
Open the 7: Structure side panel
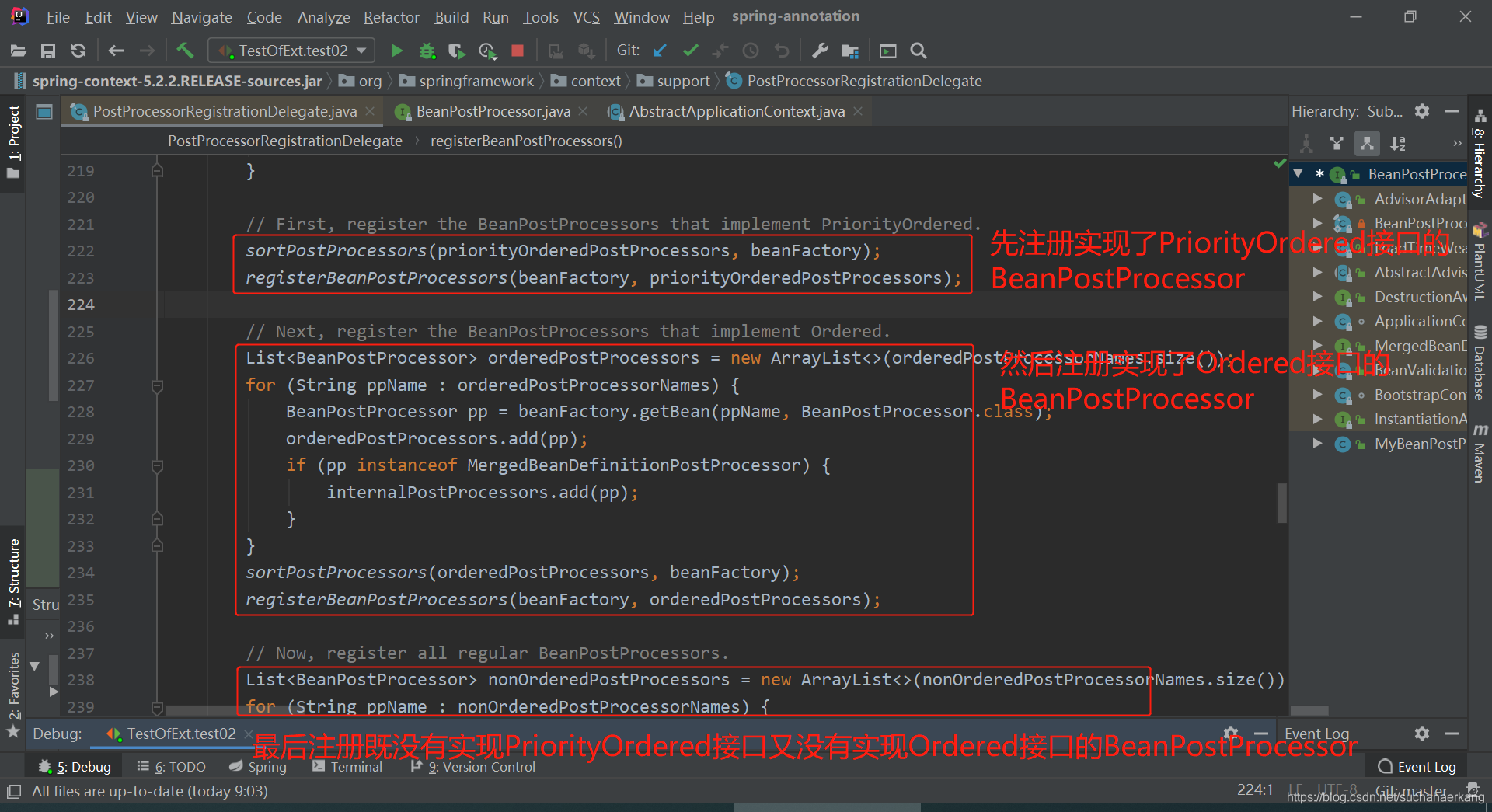pos(13,581)
